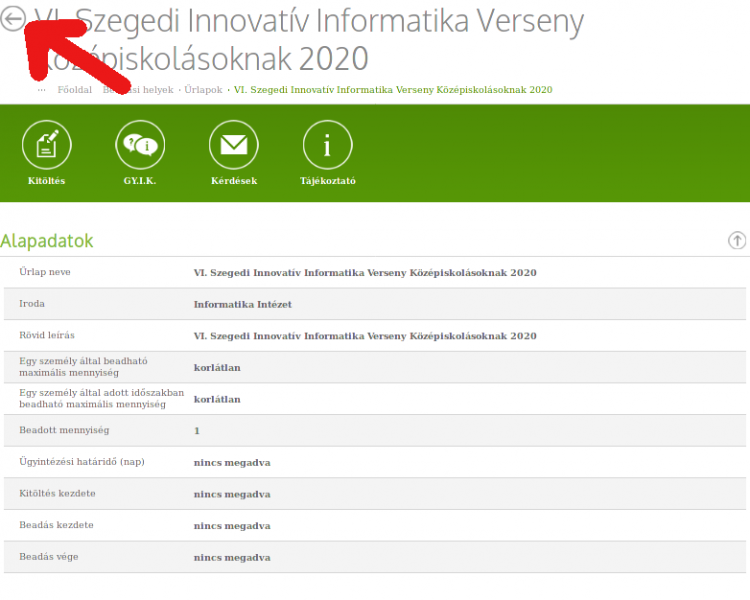This screenshot has height=600, width=750.
Task: Navigate to Űrlapok in the breadcrumb
Action: (203, 90)
